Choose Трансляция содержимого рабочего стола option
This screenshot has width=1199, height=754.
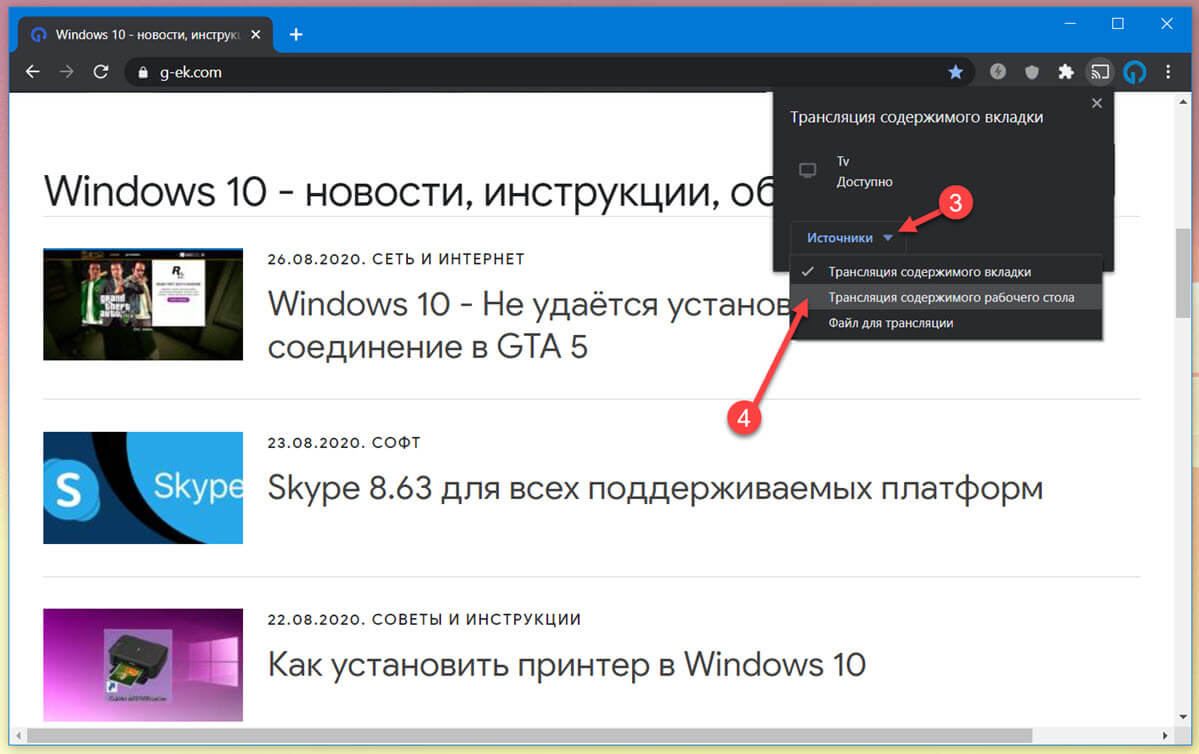(946, 297)
